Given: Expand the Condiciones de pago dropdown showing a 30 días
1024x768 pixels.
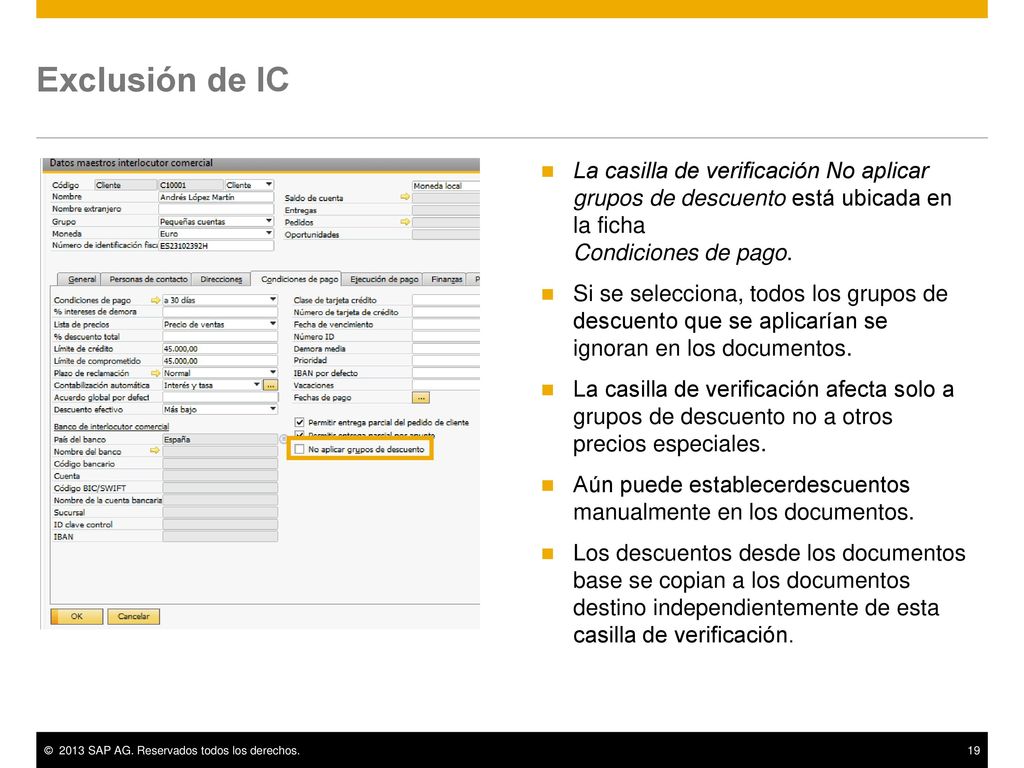Looking at the screenshot, I should 272,300.
